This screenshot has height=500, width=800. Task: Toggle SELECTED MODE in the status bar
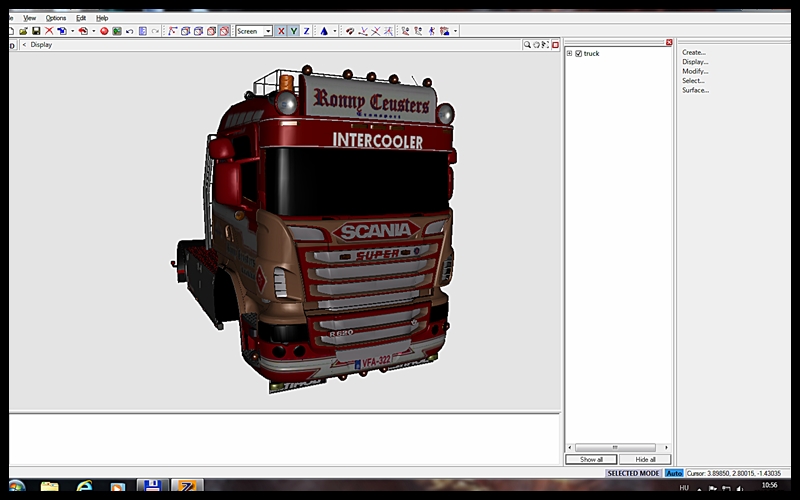[x=633, y=473]
